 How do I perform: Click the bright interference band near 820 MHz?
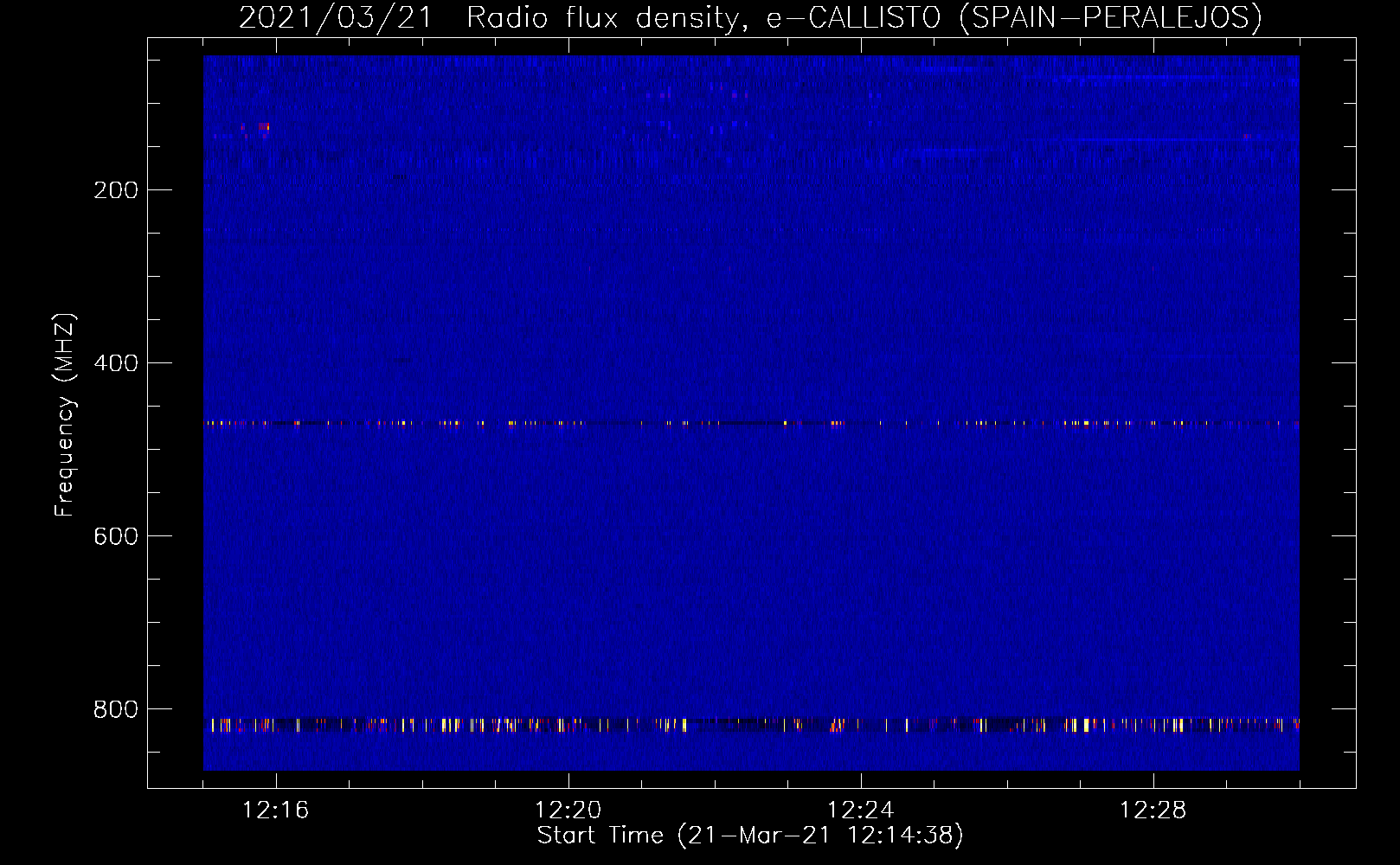pos(751,725)
